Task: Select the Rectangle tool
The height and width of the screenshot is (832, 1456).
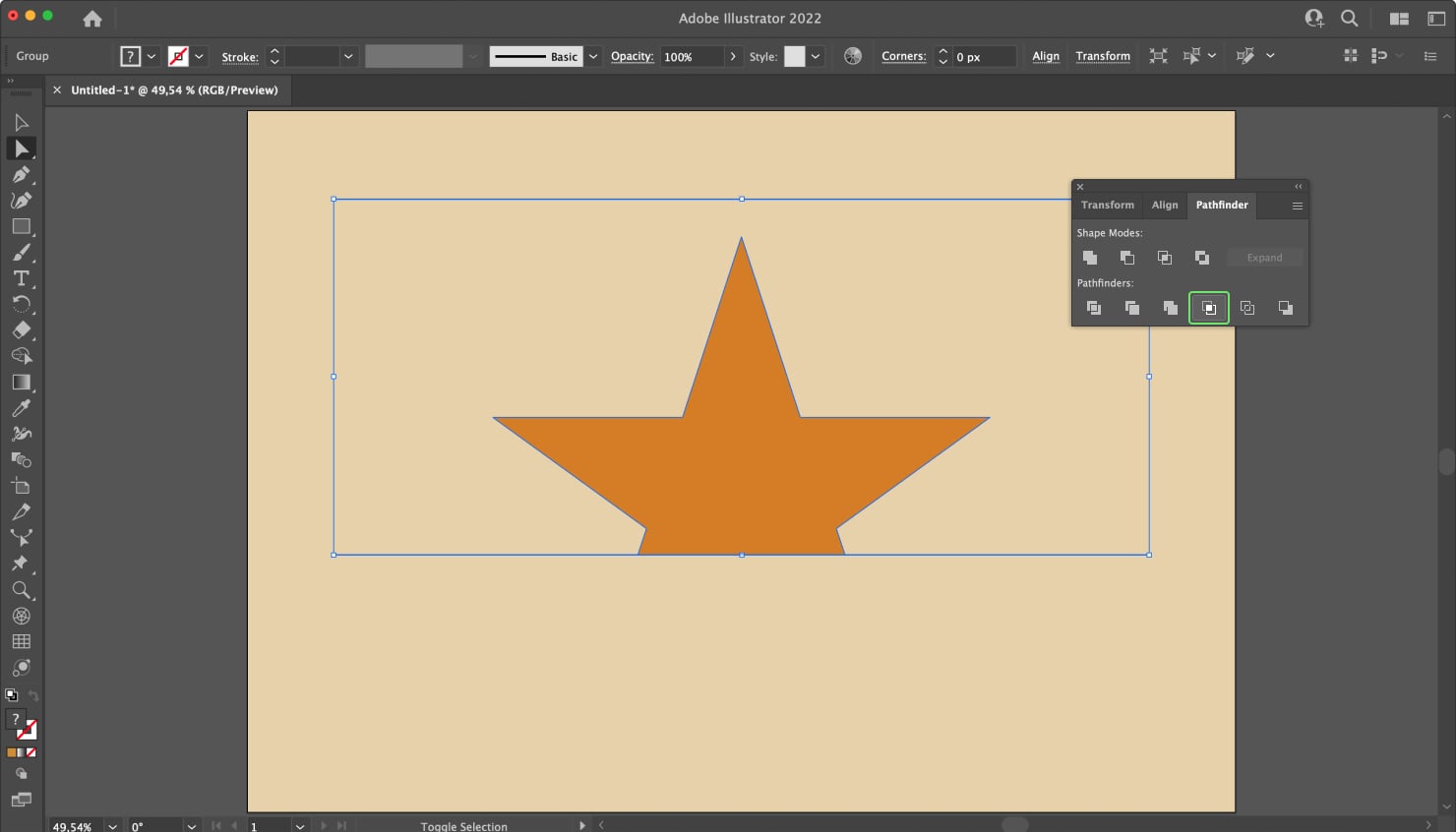Action: [22, 226]
